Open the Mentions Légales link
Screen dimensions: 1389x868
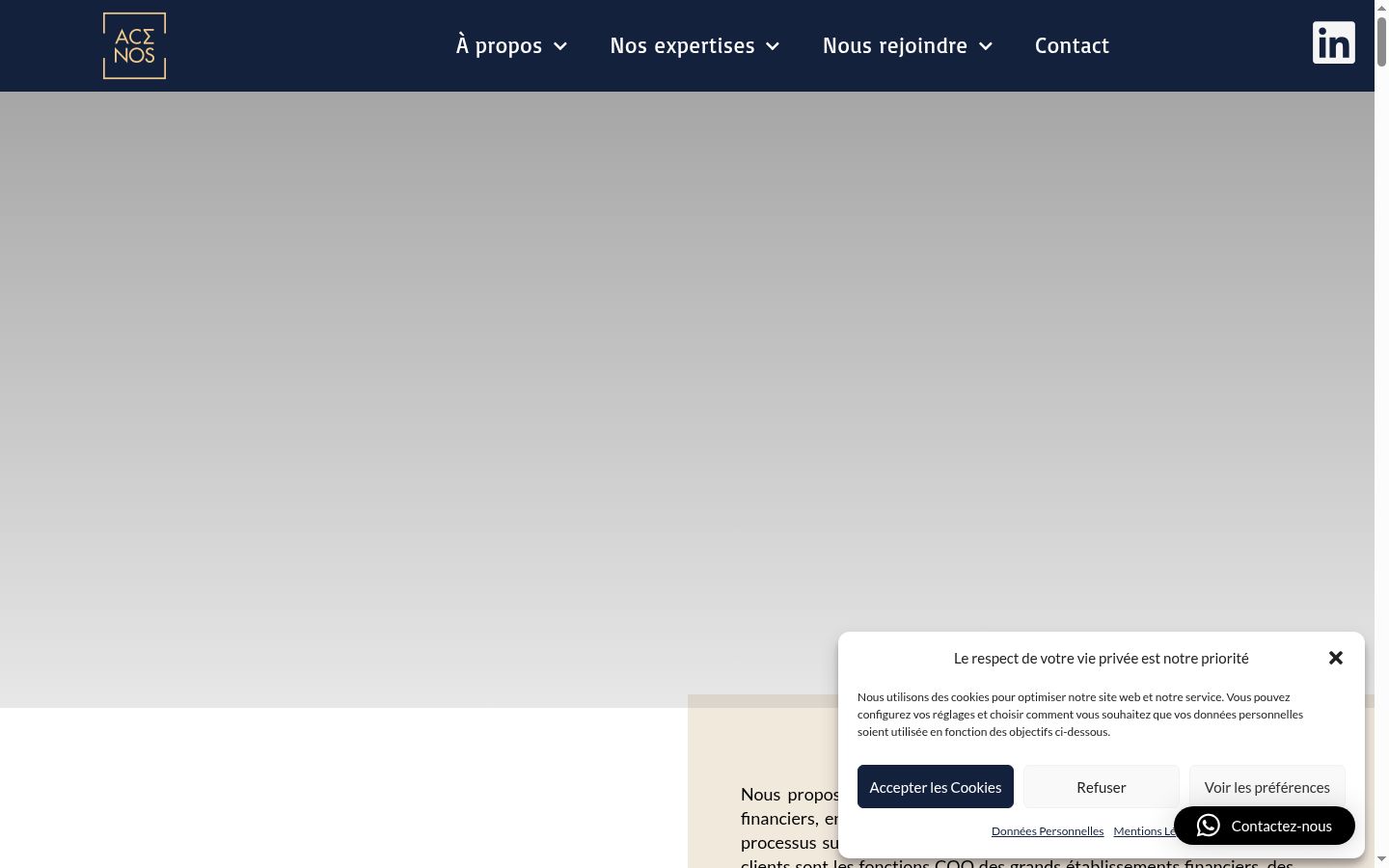click(x=1145, y=831)
